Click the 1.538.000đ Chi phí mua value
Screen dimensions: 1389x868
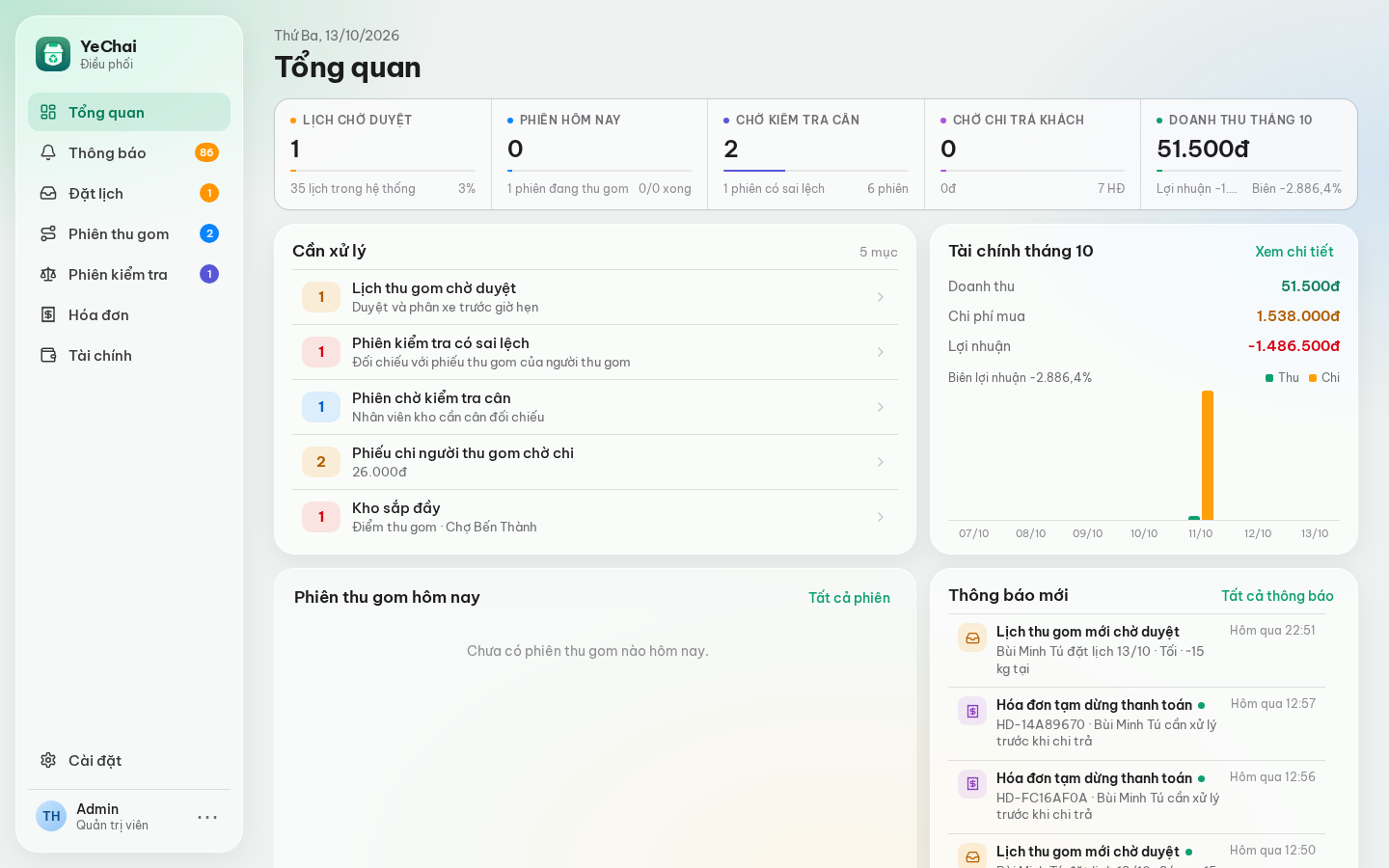point(1297,315)
